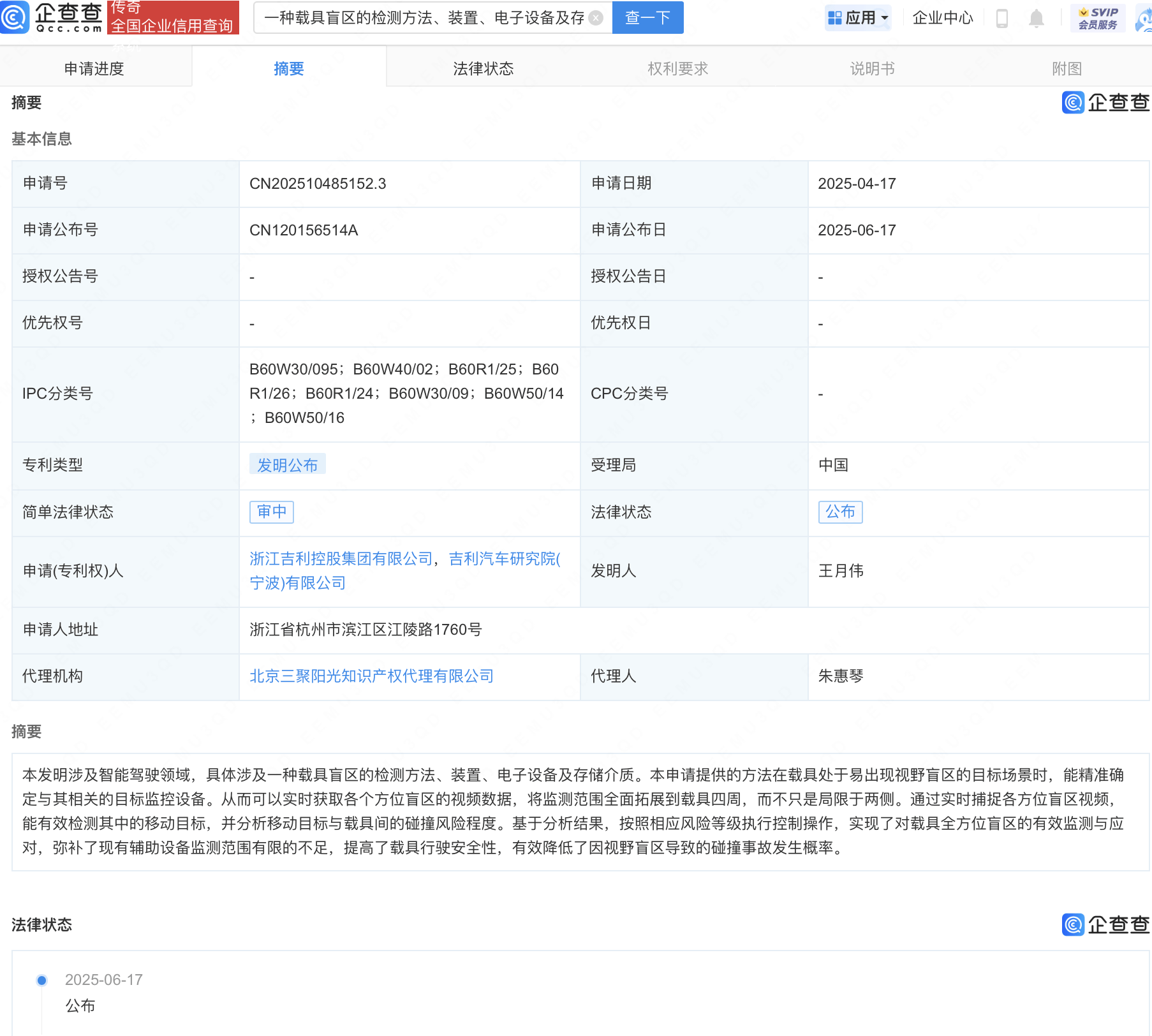
Task: Click the 2025-06-17 timeline marker dot
Action: click(42, 980)
